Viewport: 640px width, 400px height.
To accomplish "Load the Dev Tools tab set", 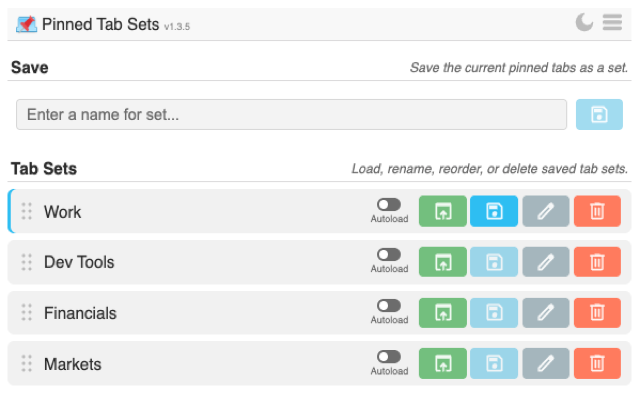I will point(443,262).
